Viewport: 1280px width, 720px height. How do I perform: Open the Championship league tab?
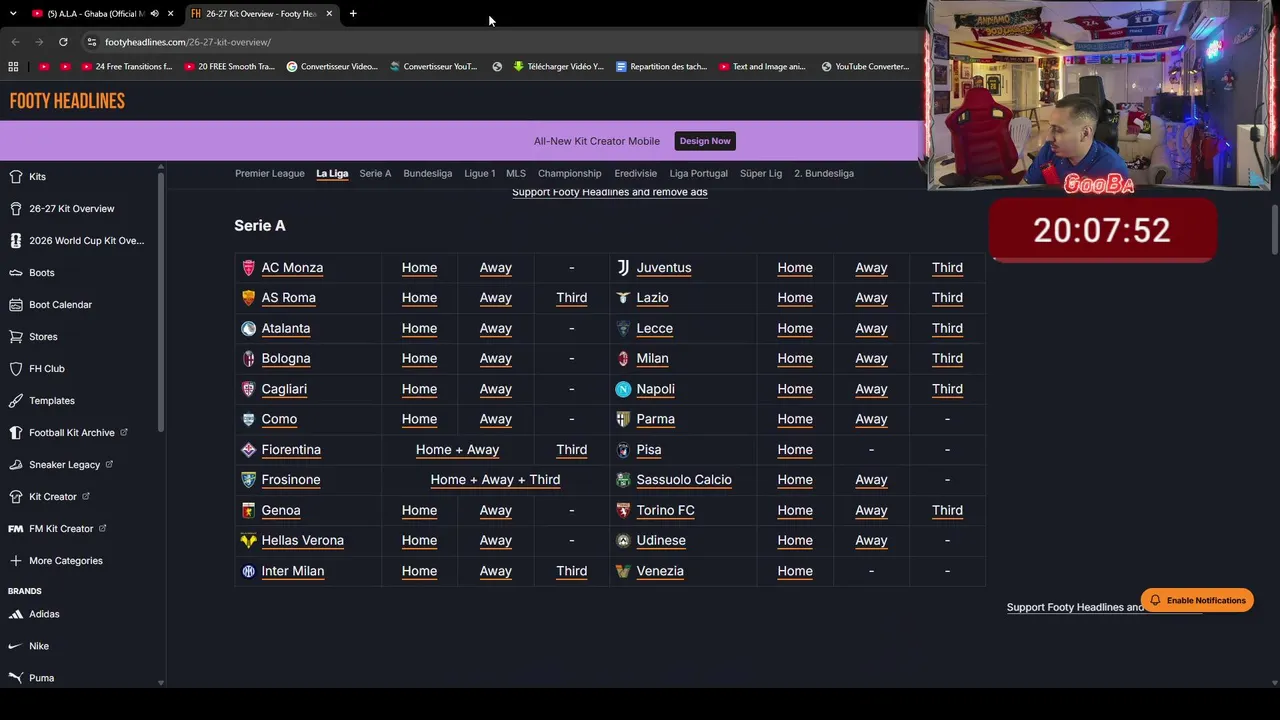pyautogui.click(x=570, y=174)
